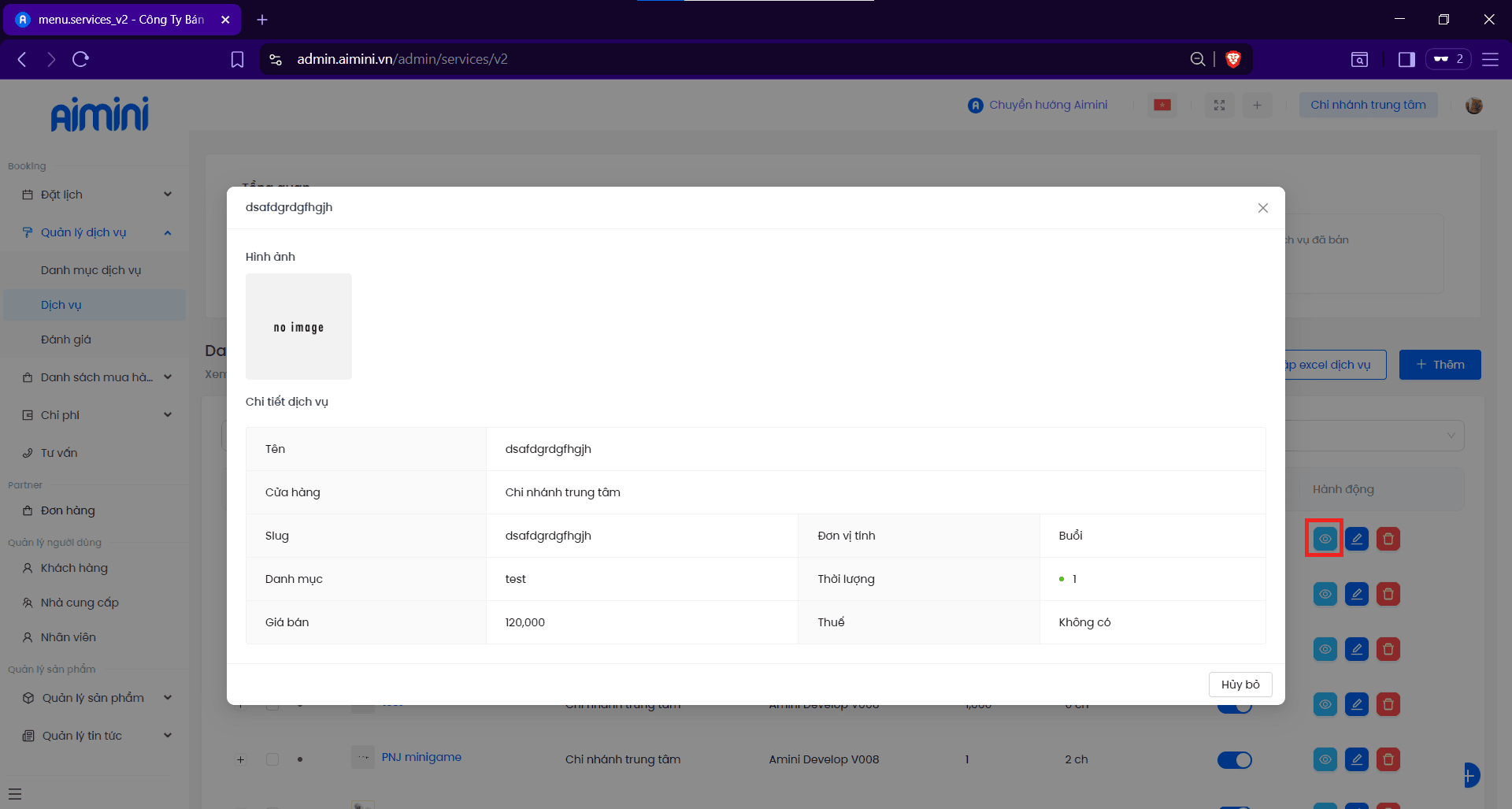The height and width of the screenshot is (809, 1512).
Task: Click the Hủy bỏ button
Action: 1240,685
